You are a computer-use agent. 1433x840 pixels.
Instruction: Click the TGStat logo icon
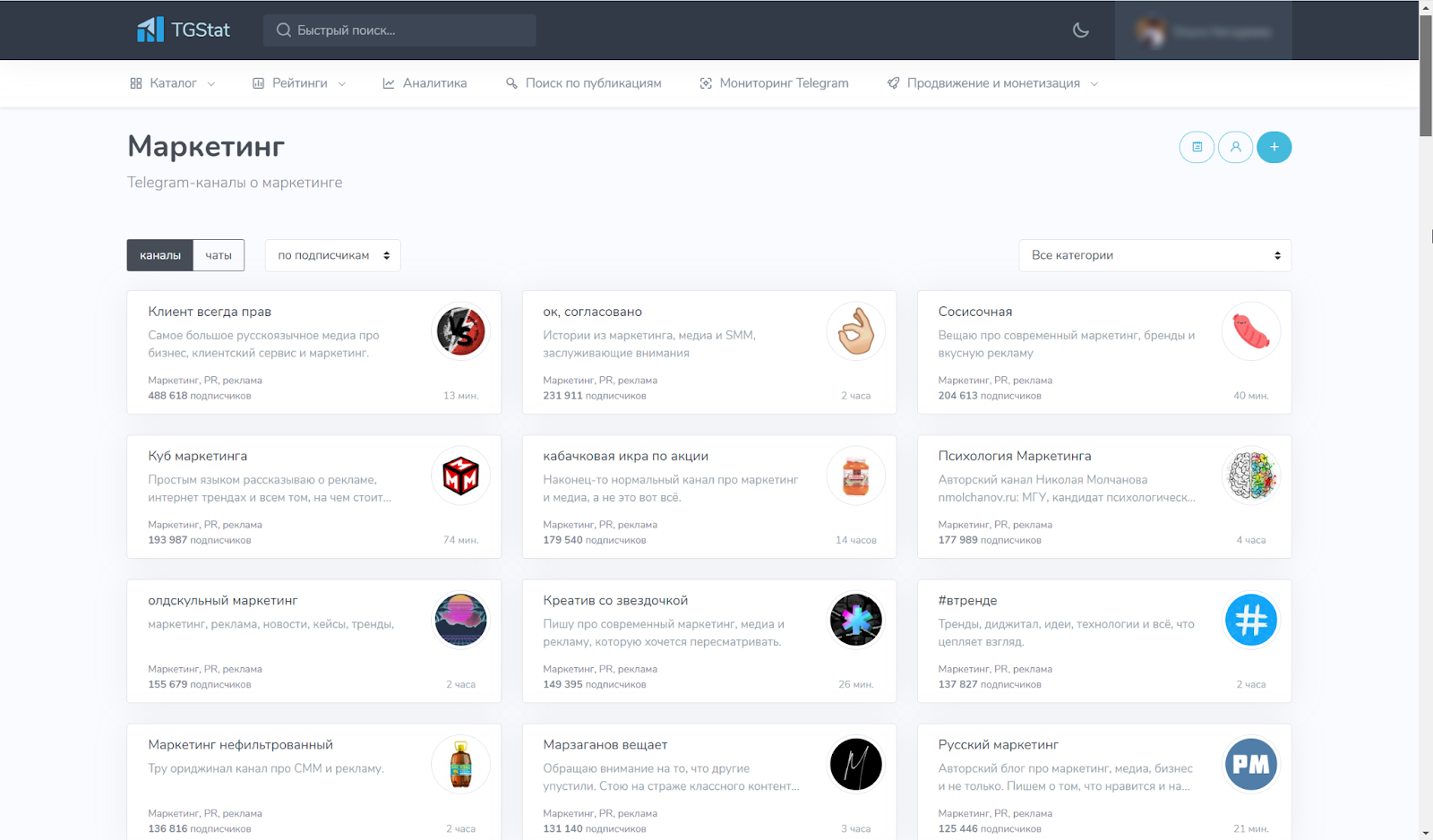coord(150,30)
